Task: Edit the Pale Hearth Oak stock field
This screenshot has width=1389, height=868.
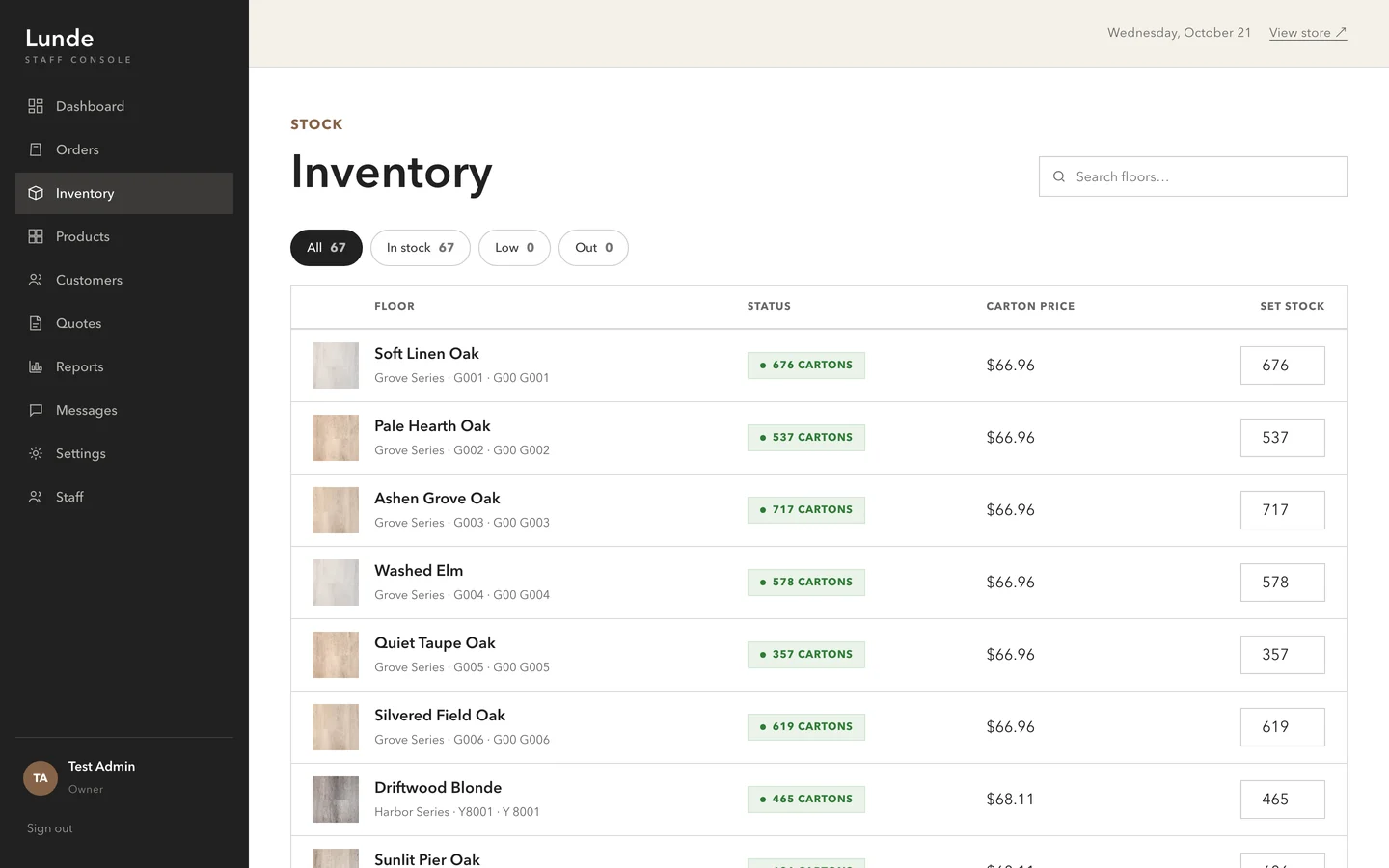Action: coord(1283,438)
